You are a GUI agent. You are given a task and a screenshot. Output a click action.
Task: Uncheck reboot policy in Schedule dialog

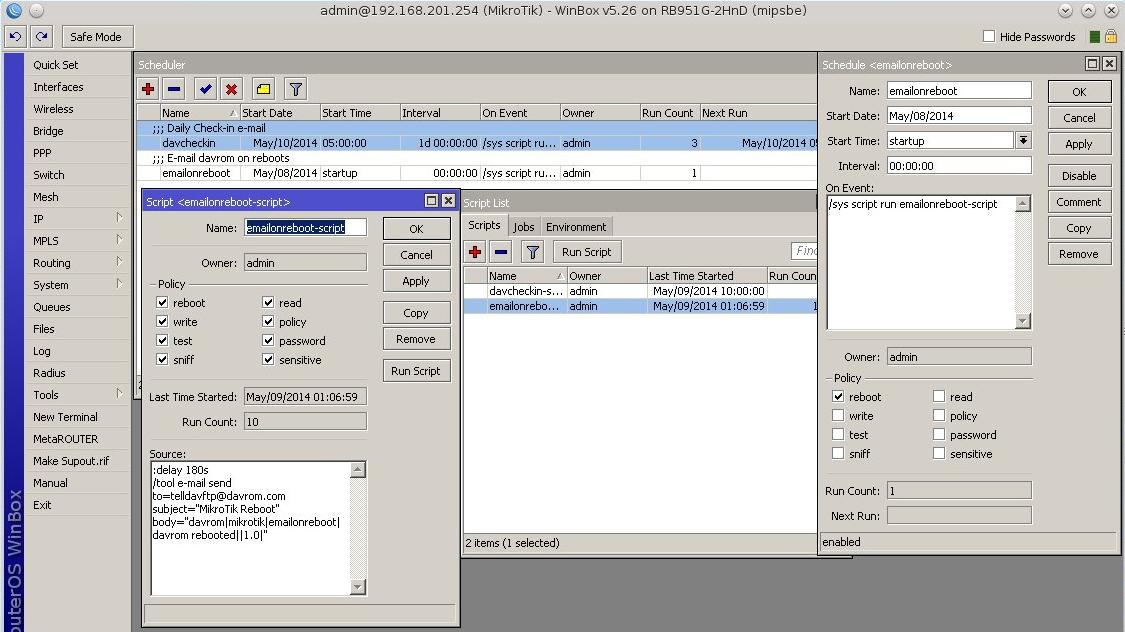[837, 396]
